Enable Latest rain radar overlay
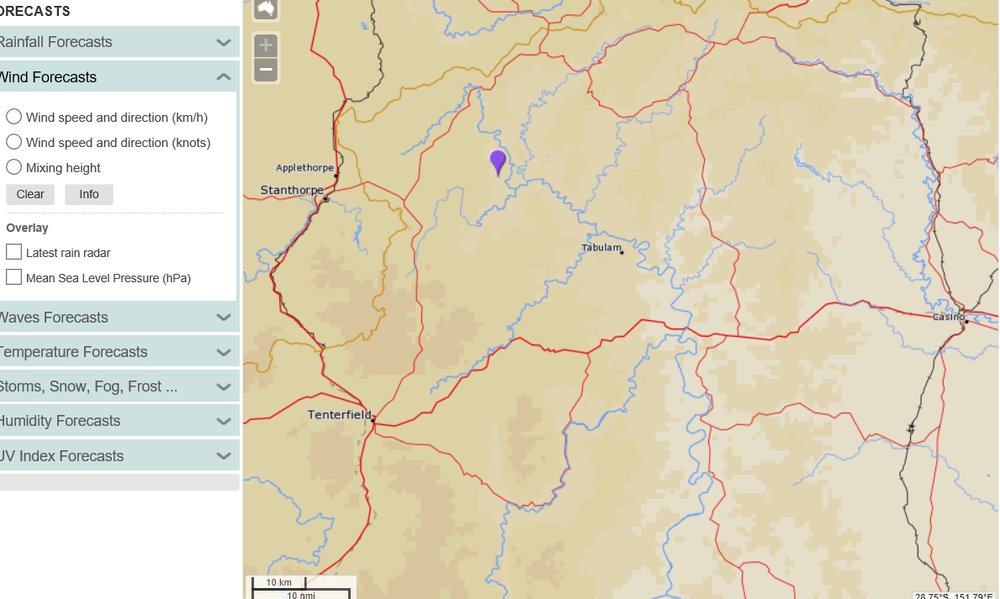The image size is (1000, 599). click(14, 251)
